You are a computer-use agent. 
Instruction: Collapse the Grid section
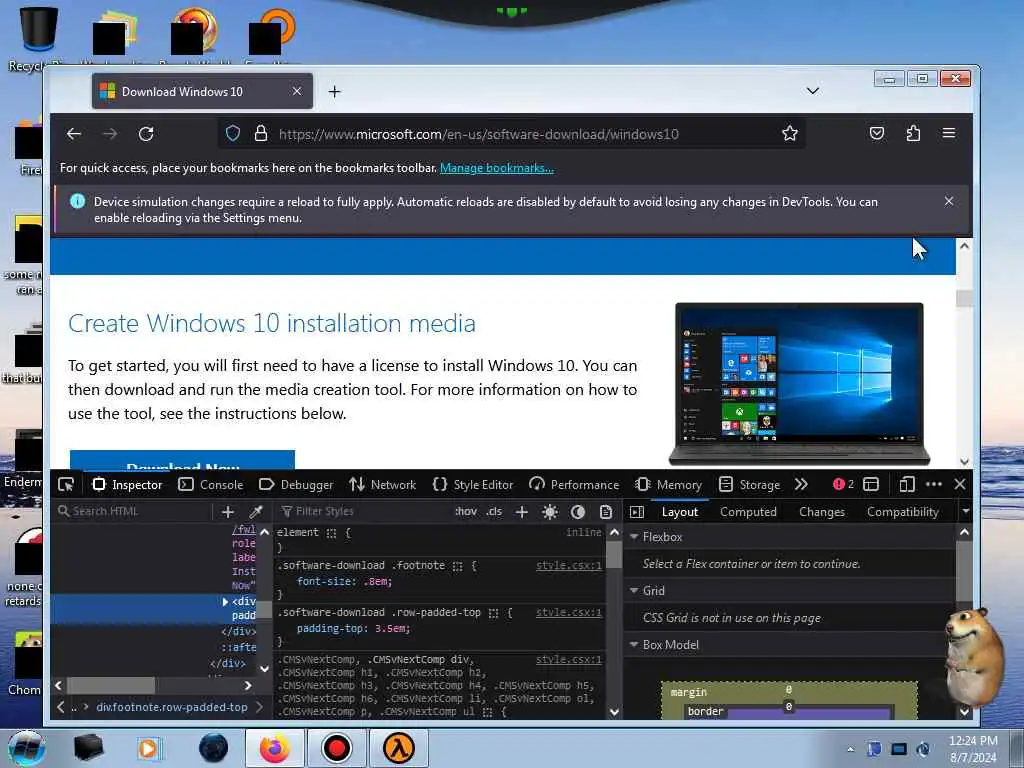633,590
